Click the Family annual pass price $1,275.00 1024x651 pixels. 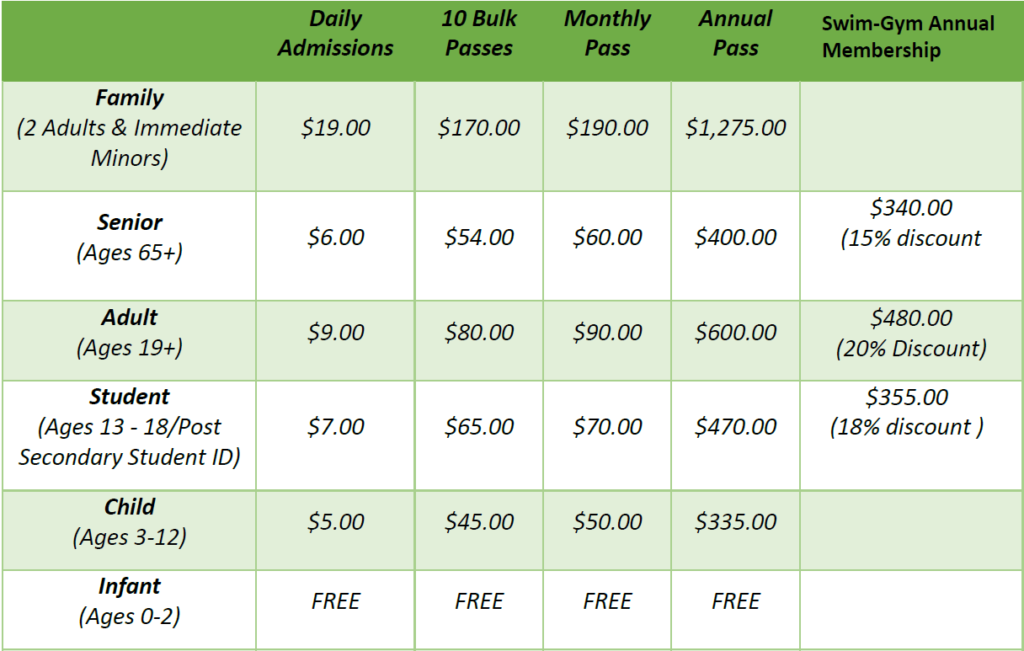point(736,128)
